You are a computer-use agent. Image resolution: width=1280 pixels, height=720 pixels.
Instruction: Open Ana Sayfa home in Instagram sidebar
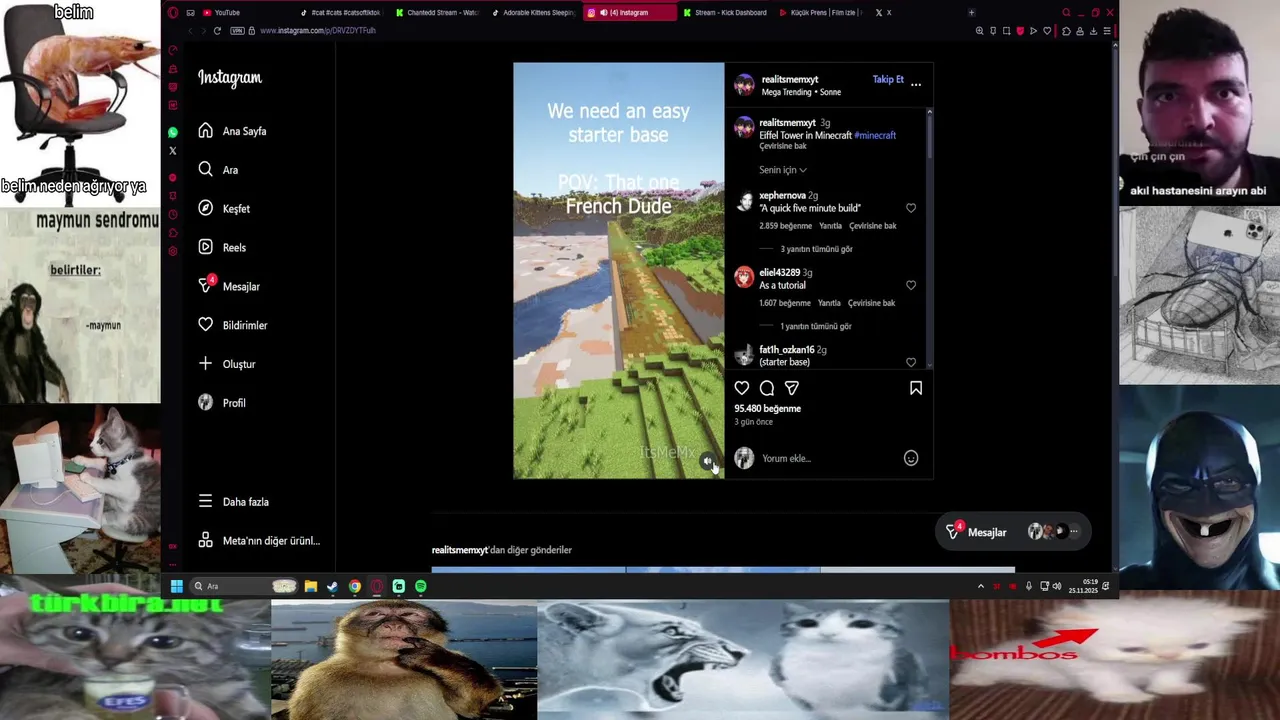232,131
